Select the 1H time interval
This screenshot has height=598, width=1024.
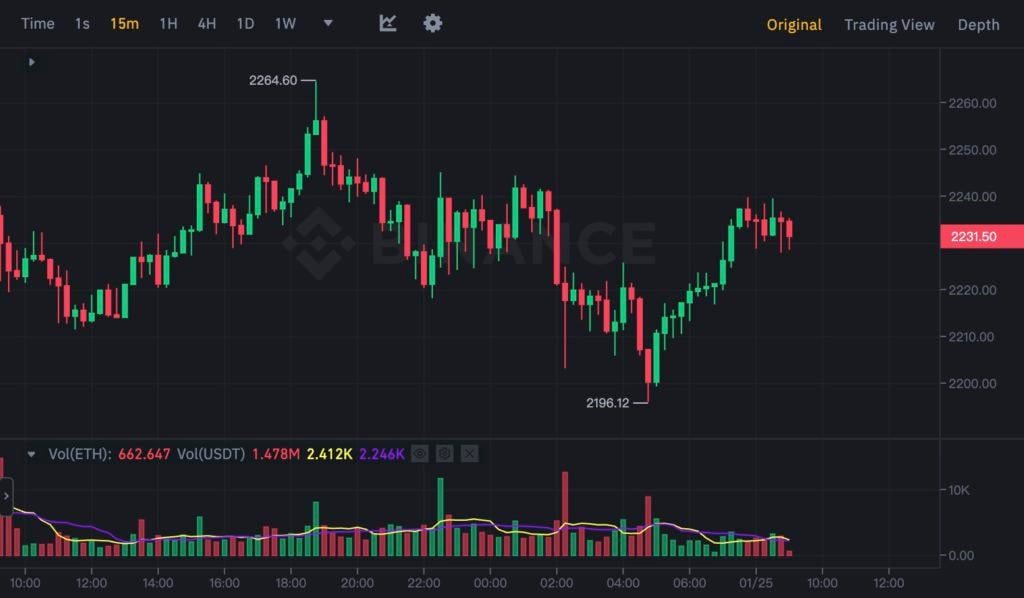tap(168, 23)
